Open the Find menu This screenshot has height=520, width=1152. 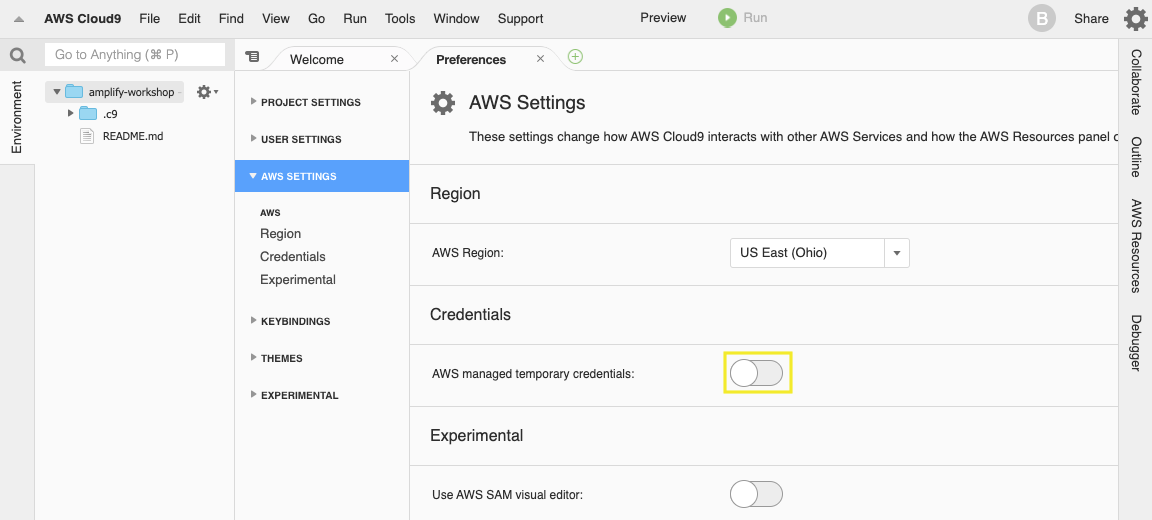point(231,18)
